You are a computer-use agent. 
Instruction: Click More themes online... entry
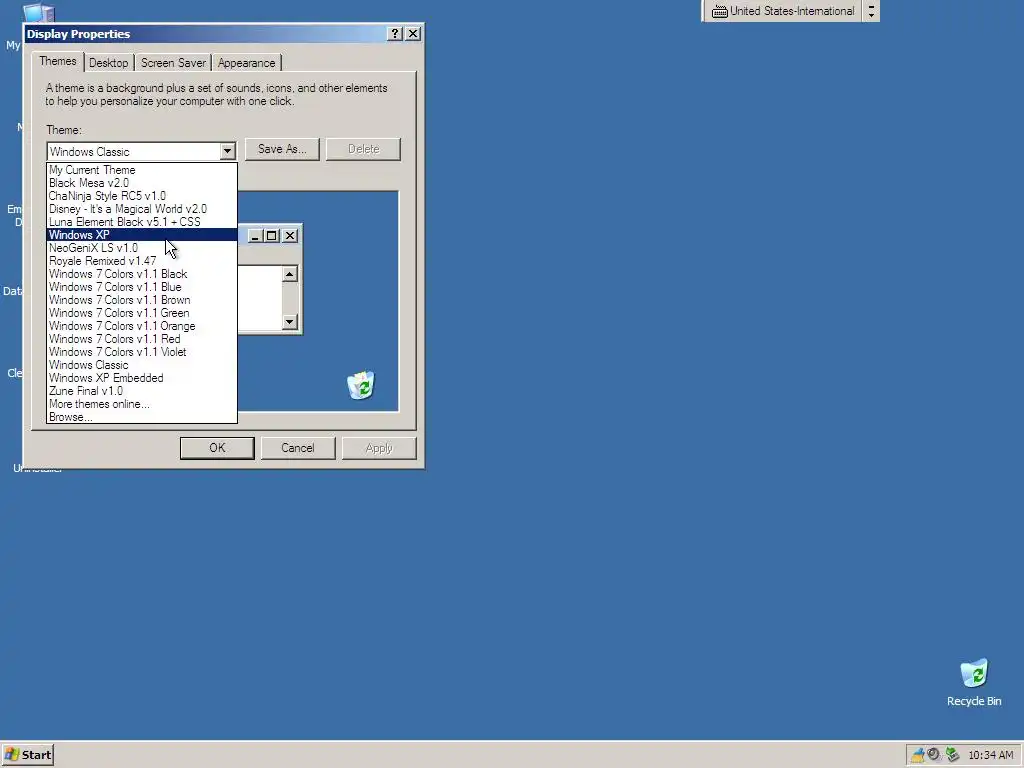(142, 404)
